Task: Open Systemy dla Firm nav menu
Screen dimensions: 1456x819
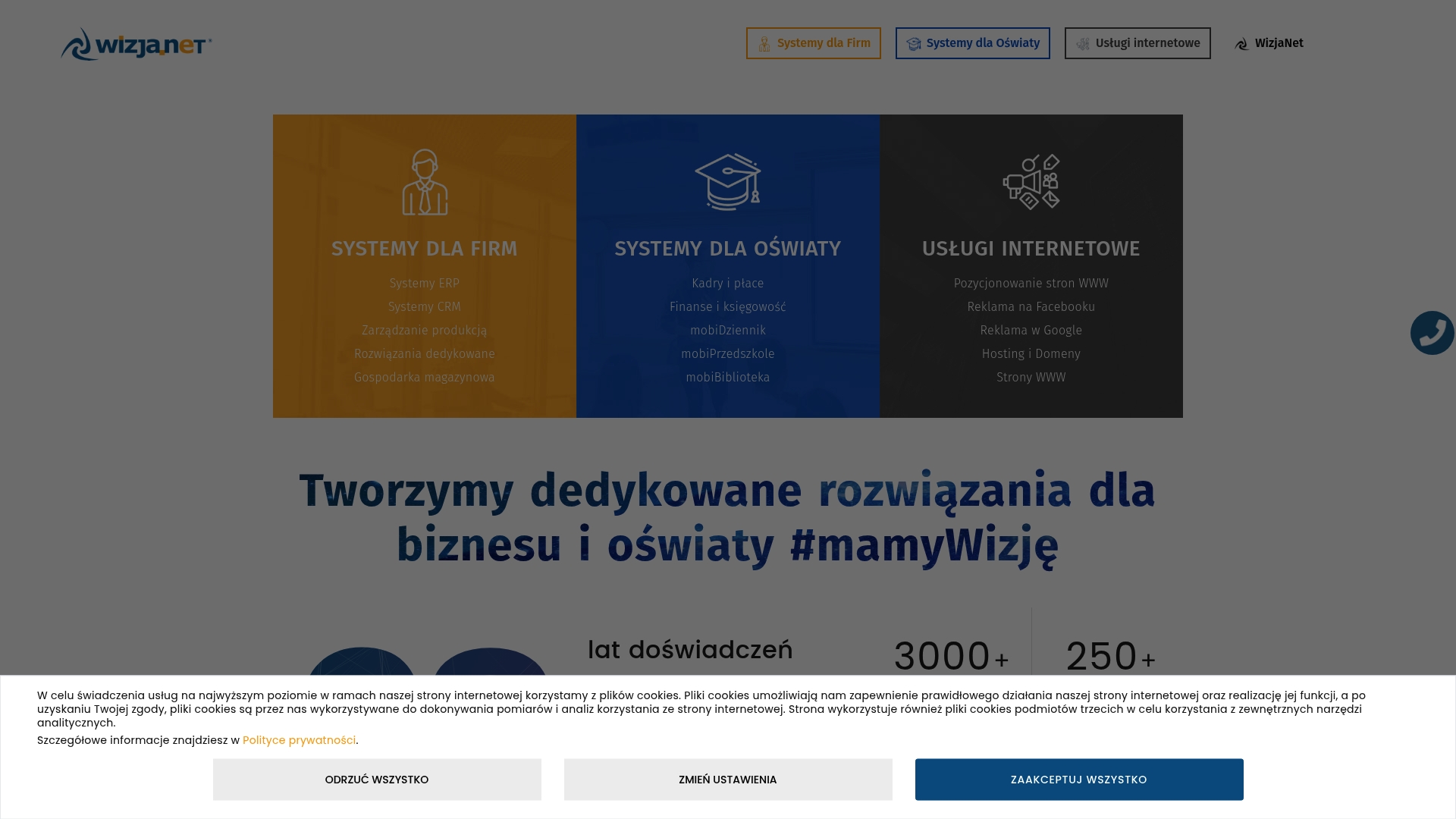Action: point(814,43)
